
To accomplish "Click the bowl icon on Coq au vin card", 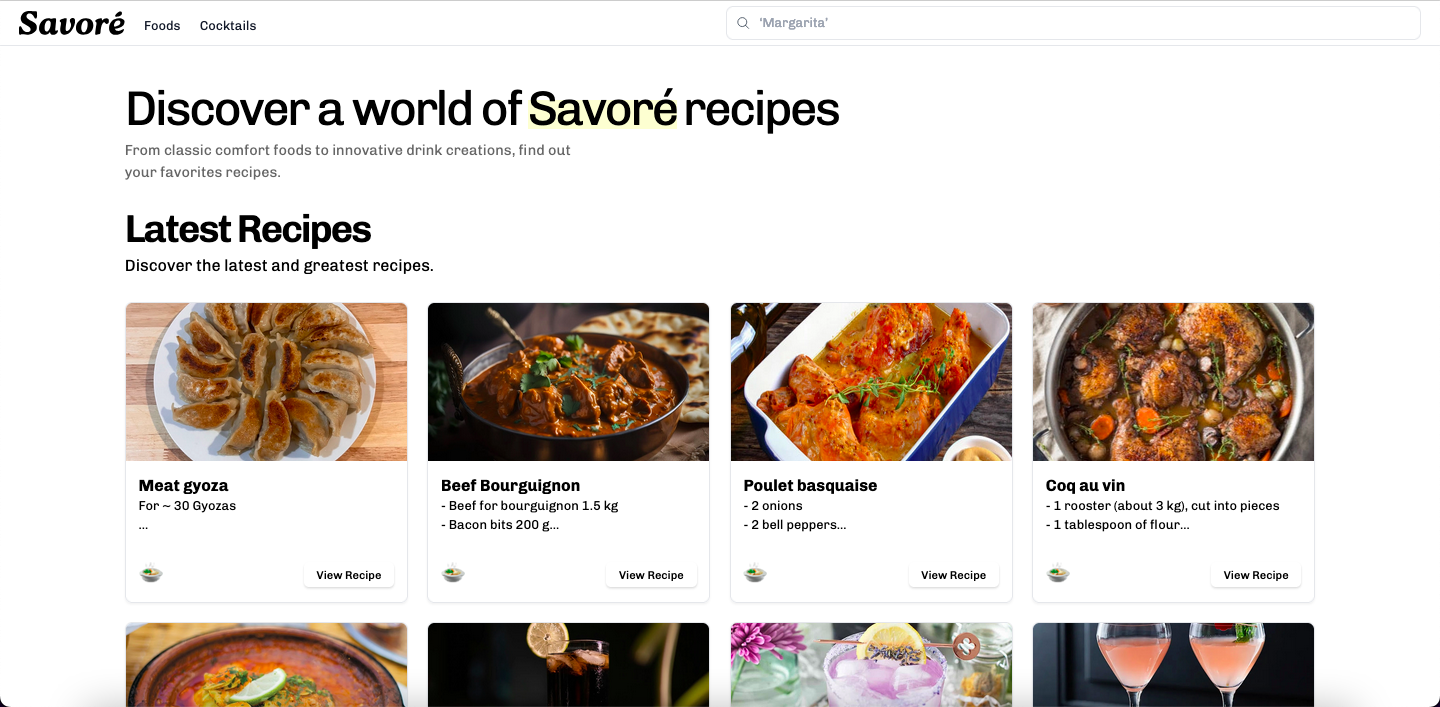I will 1058,574.
